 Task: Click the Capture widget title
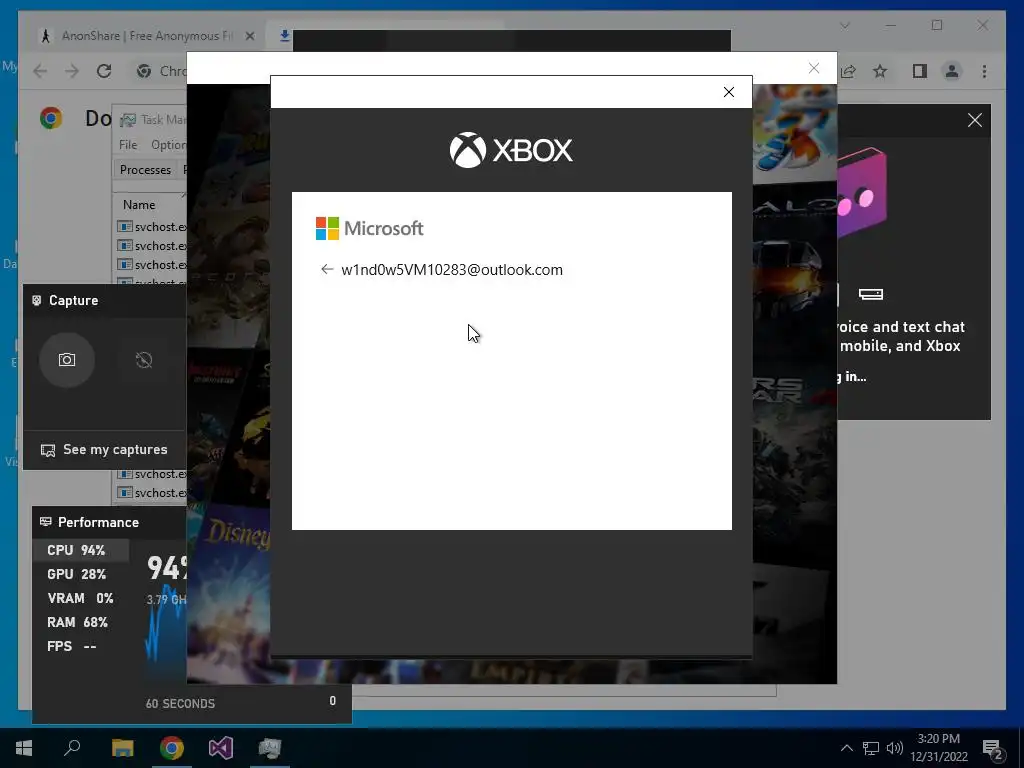[x=73, y=300]
